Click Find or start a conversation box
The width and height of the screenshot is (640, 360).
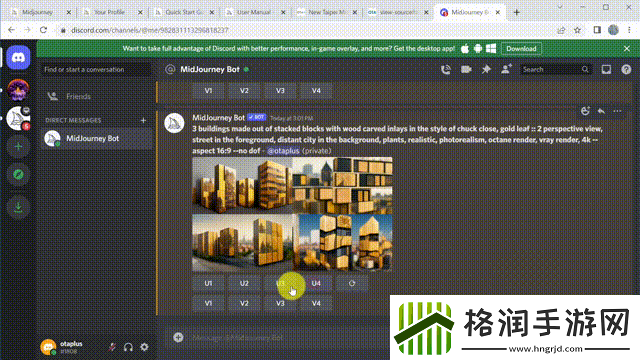pyautogui.click(x=96, y=69)
